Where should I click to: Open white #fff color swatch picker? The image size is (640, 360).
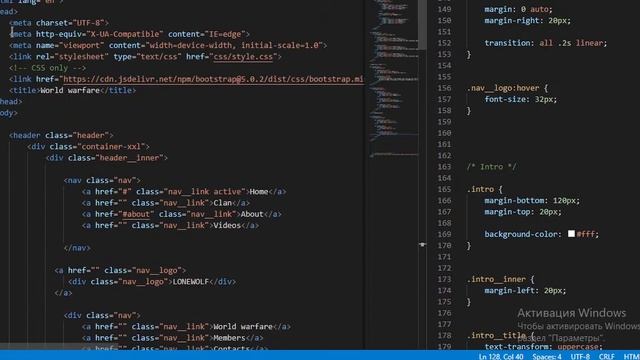click(571, 234)
